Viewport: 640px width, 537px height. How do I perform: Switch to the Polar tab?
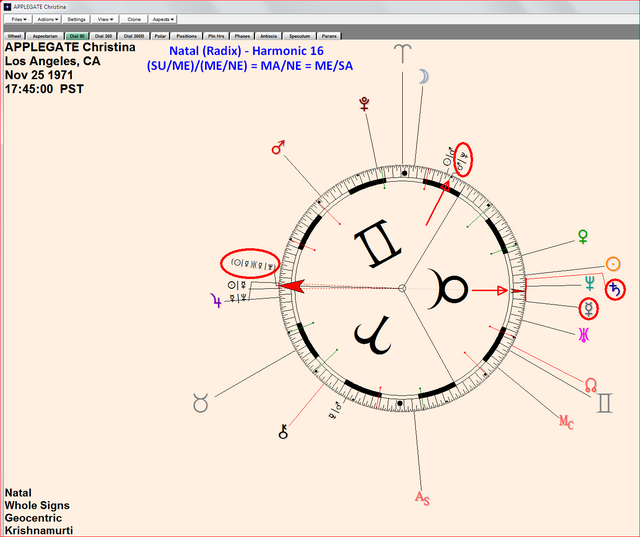[160, 36]
